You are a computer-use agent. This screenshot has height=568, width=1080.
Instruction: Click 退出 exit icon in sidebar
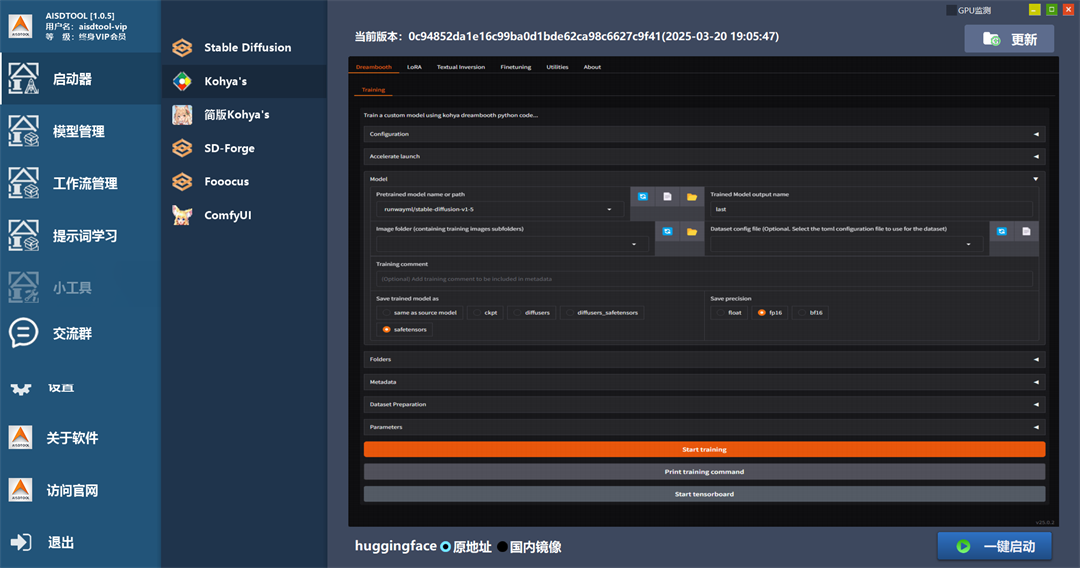[x=22, y=542]
